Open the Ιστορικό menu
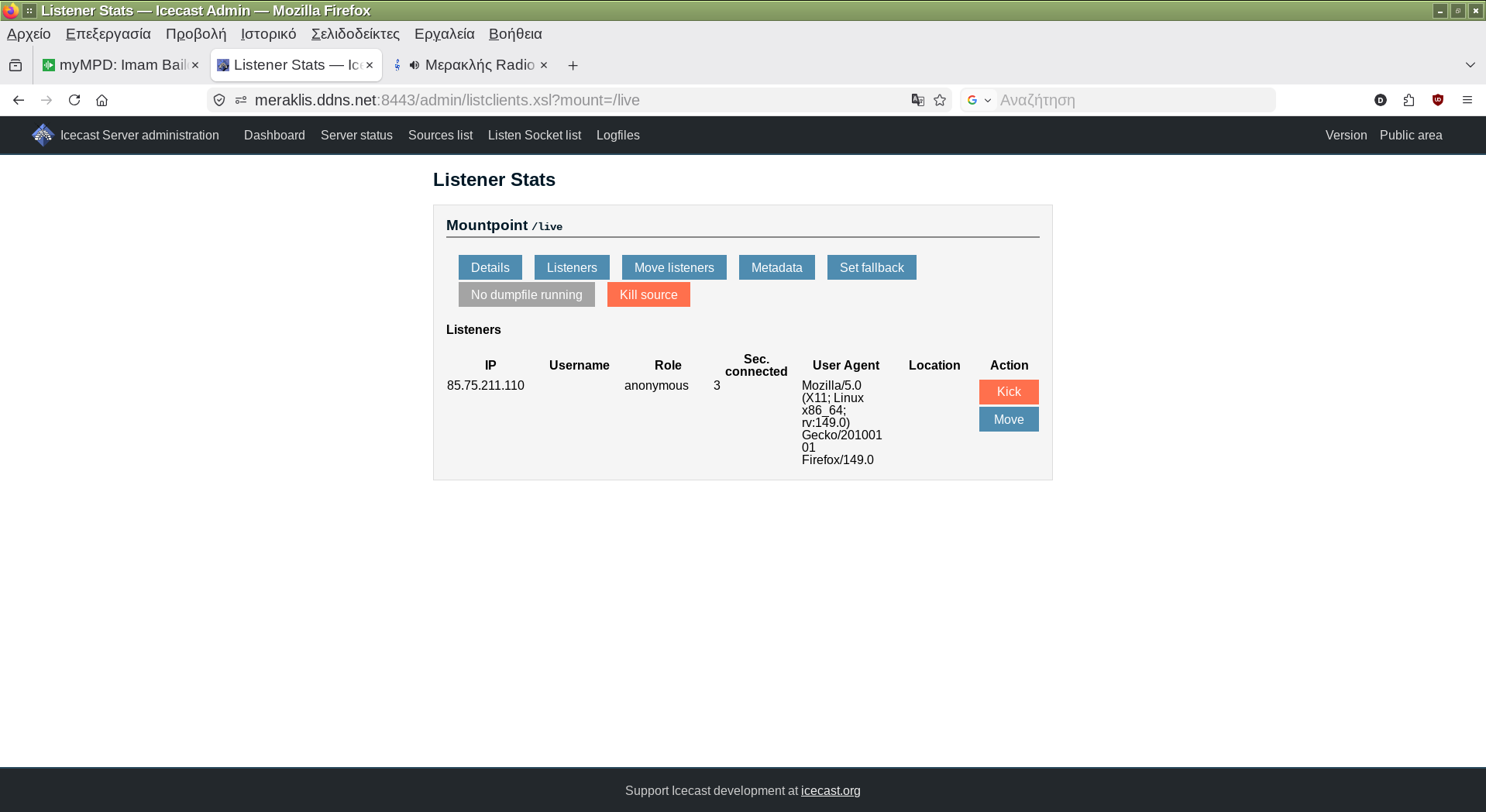 [268, 34]
